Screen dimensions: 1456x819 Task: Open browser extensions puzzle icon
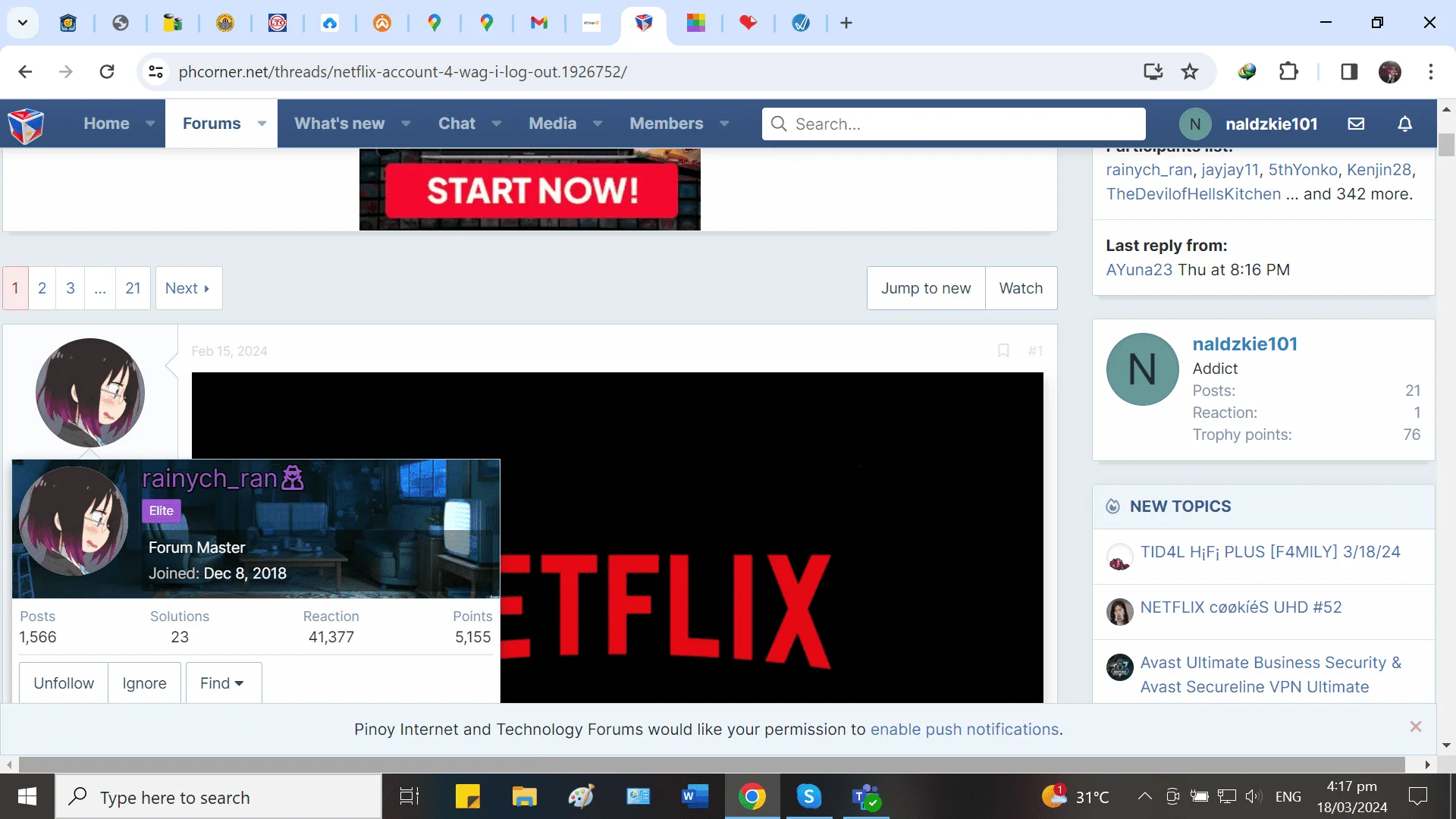1288,72
